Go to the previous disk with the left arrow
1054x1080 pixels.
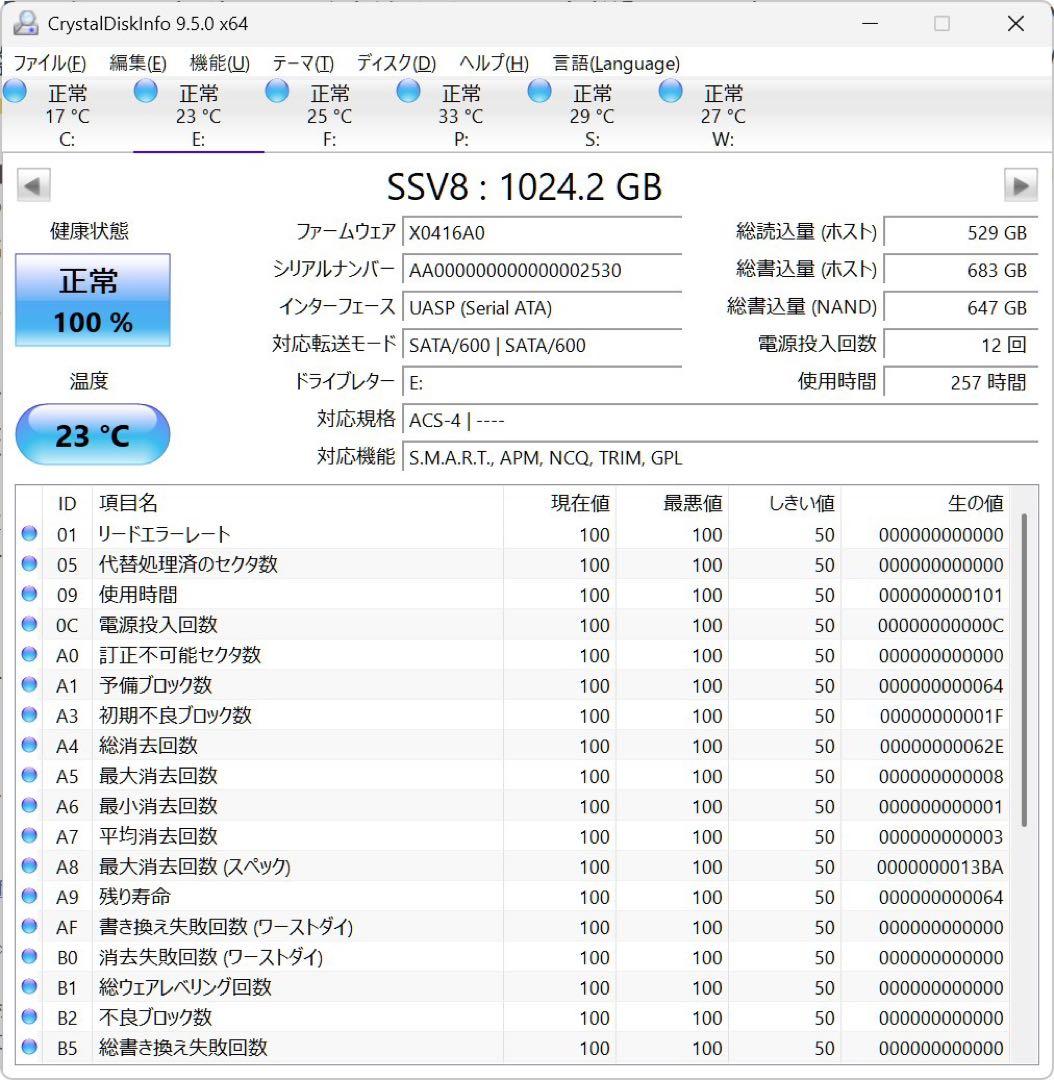pyautogui.click(x=33, y=186)
